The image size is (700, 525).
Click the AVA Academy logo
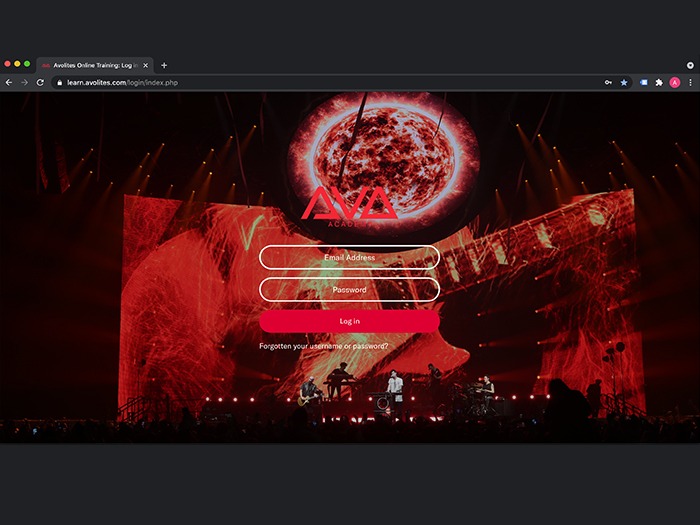349,205
